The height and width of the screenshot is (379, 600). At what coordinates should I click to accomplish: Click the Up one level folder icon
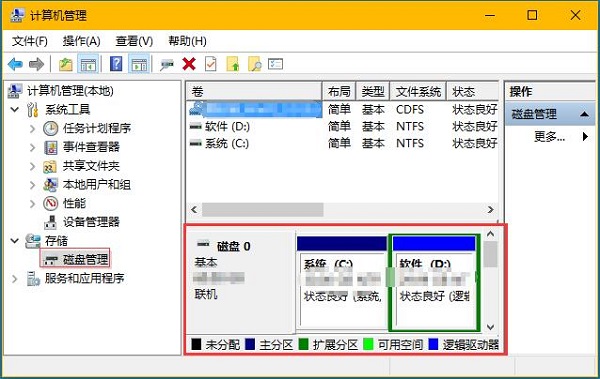(66, 64)
